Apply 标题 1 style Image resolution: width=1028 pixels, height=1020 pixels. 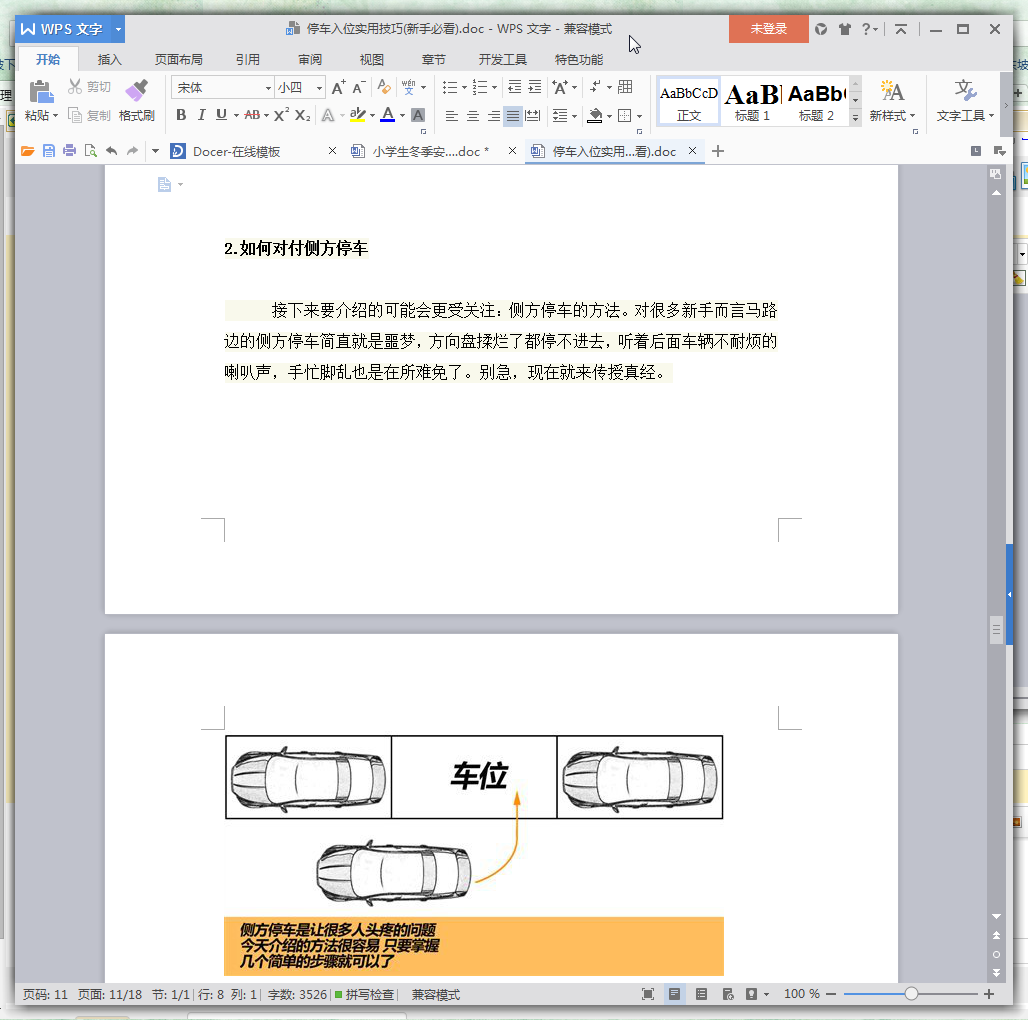click(752, 102)
